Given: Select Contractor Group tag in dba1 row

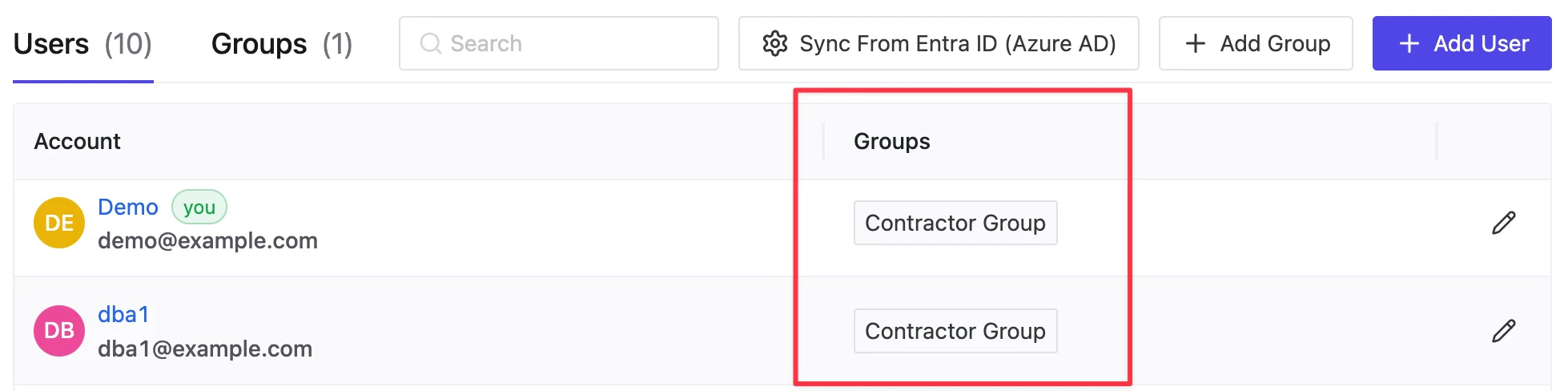Looking at the screenshot, I should coord(955,331).
